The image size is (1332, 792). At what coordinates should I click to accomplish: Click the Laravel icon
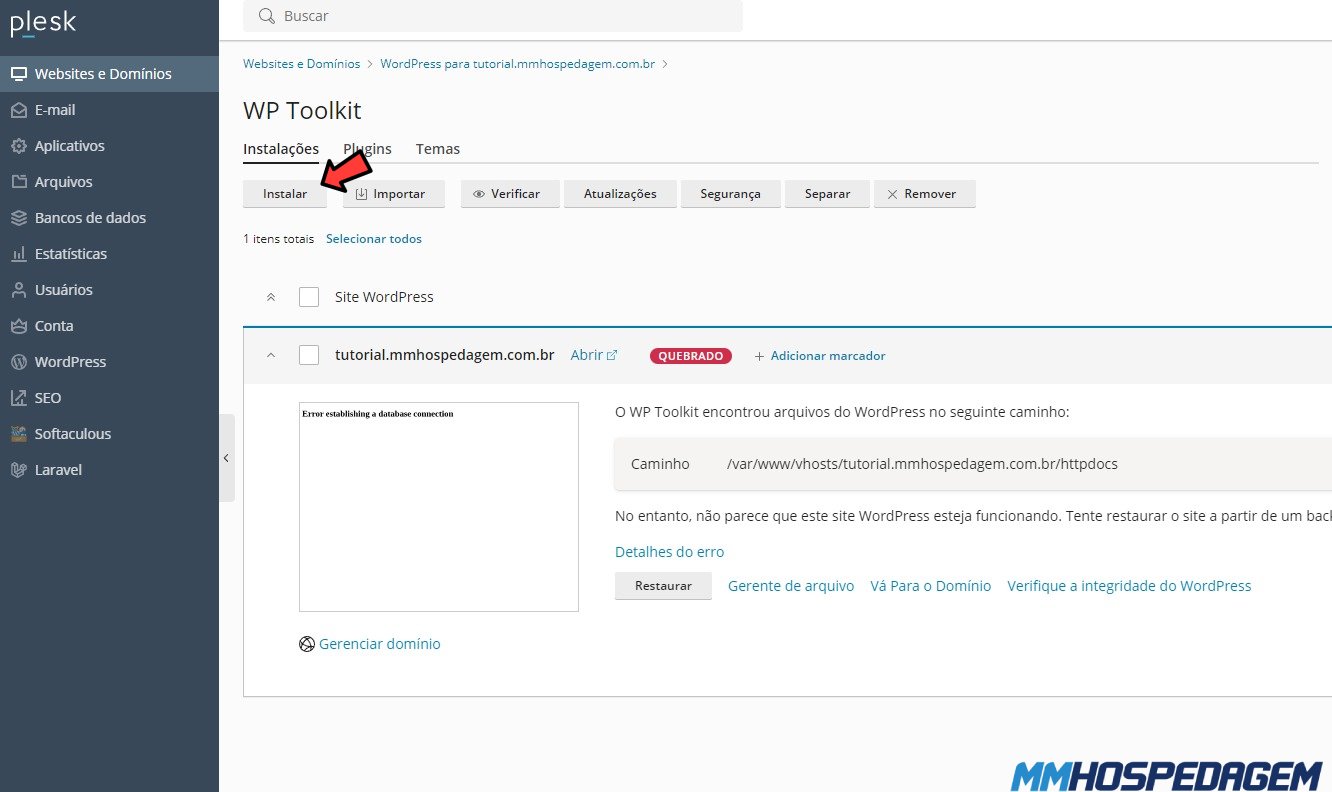tap(18, 470)
